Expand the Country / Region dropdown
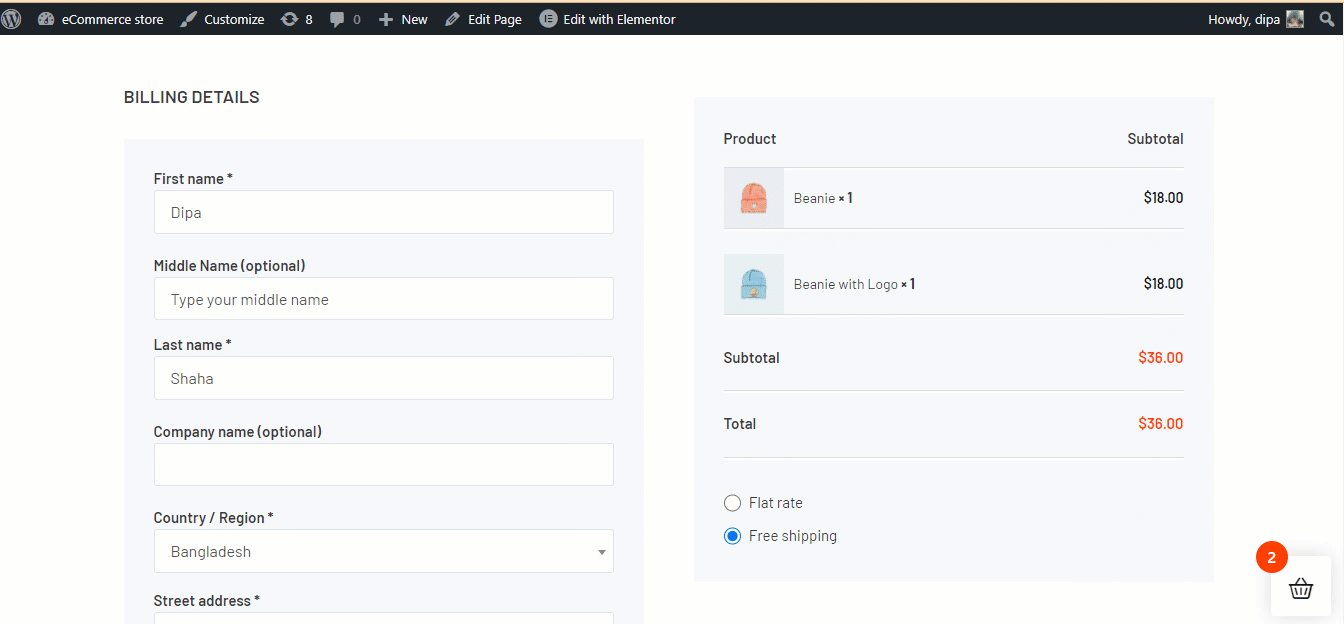Screen dimensions: 1344x624 coord(383,551)
